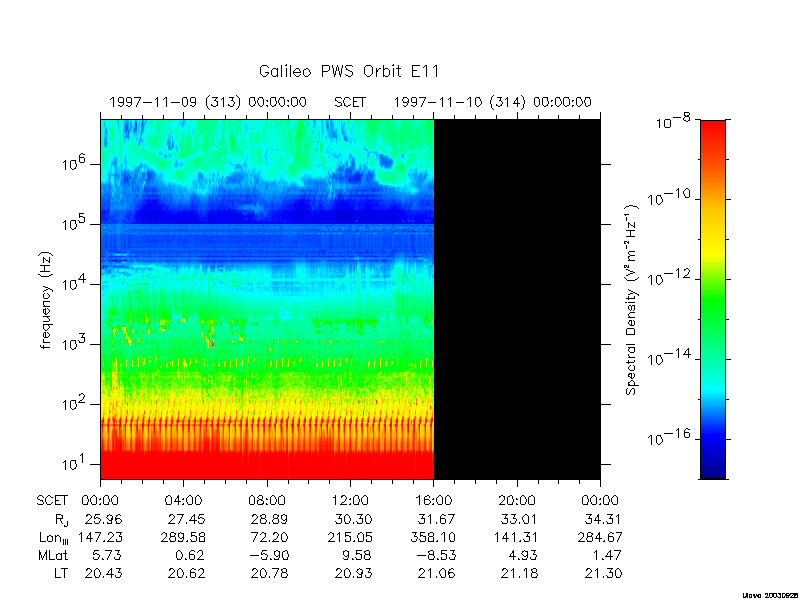Image resolution: width=800 pixels, height=600 pixels.
Task: Click the RJ value "27.45"
Action: coord(186,519)
